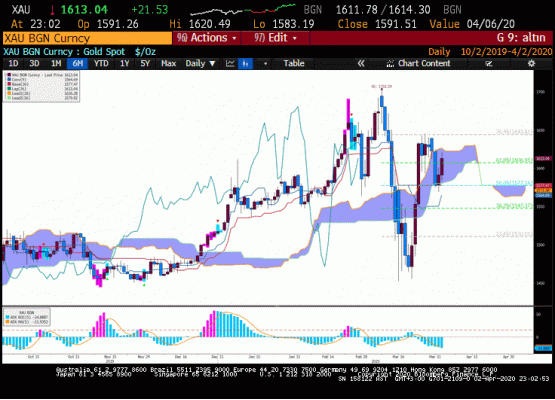Collapse panel with double left chevron

click(361, 64)
